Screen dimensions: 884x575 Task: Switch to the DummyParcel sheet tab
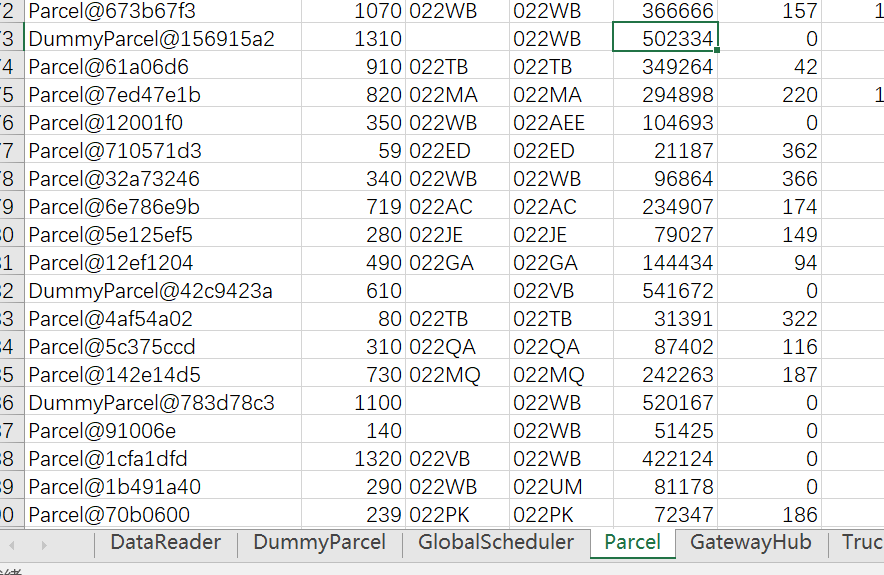click(x=320, y=542)
